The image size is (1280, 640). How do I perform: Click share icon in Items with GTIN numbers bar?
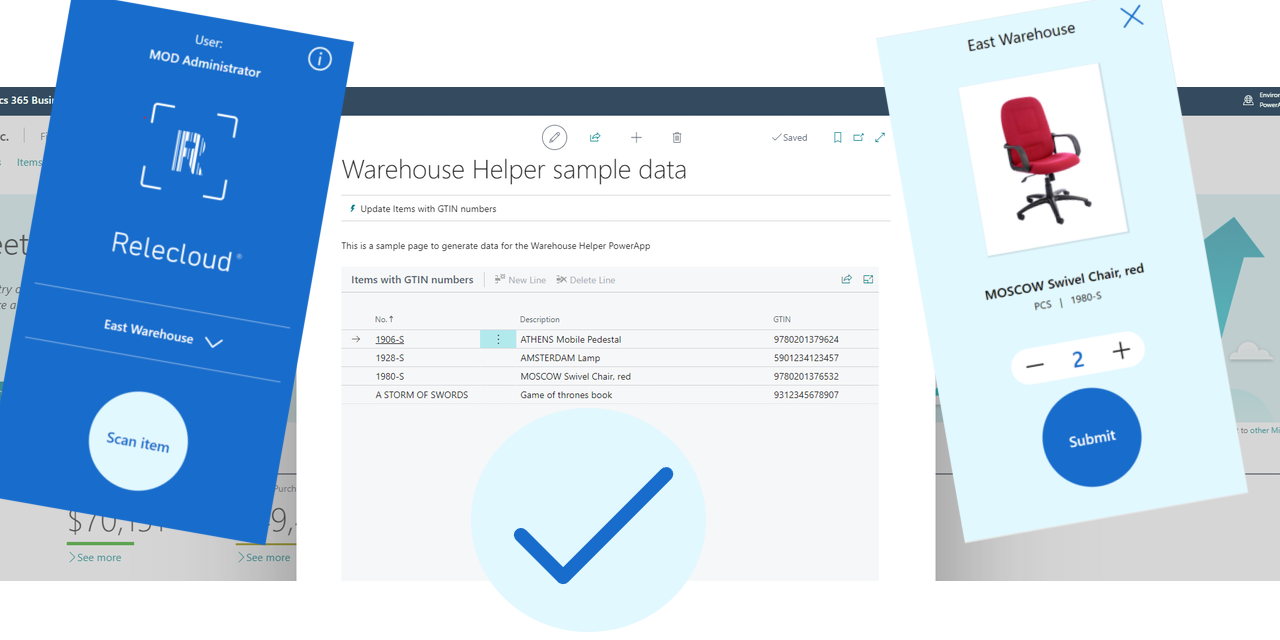coord(846,280)
